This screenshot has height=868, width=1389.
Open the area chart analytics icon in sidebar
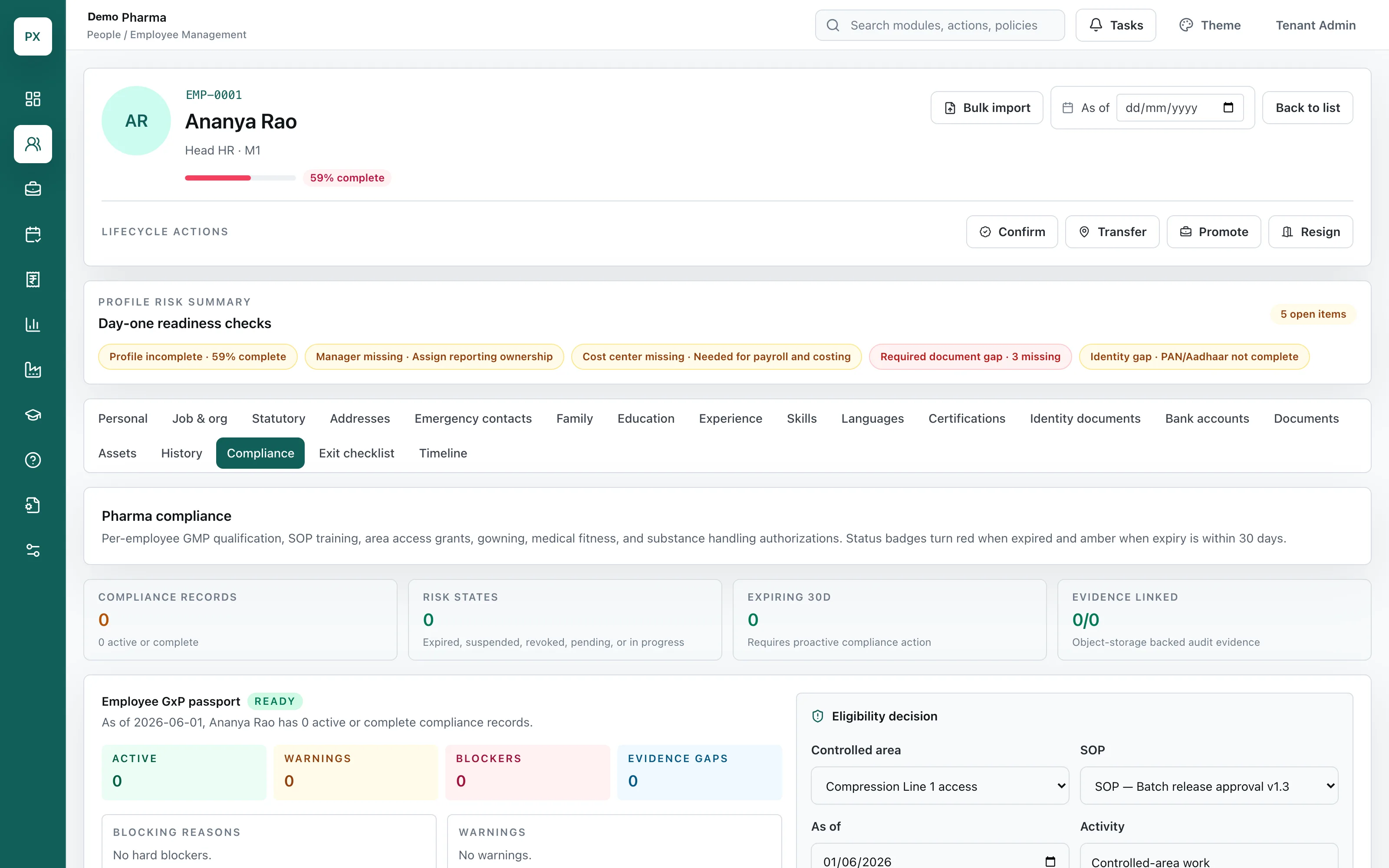click(33, 370)
